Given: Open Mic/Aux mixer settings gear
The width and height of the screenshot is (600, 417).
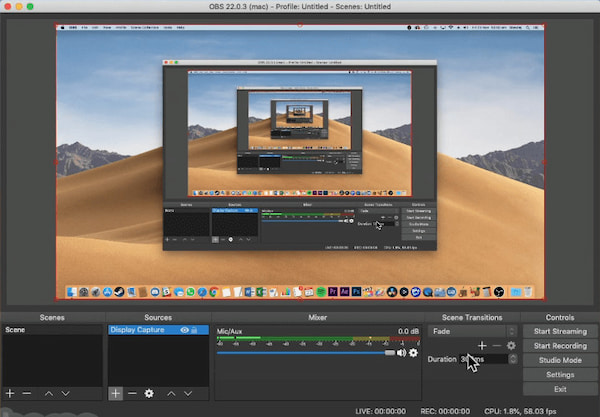Looking at the screenshot, I should coord(413,352).
